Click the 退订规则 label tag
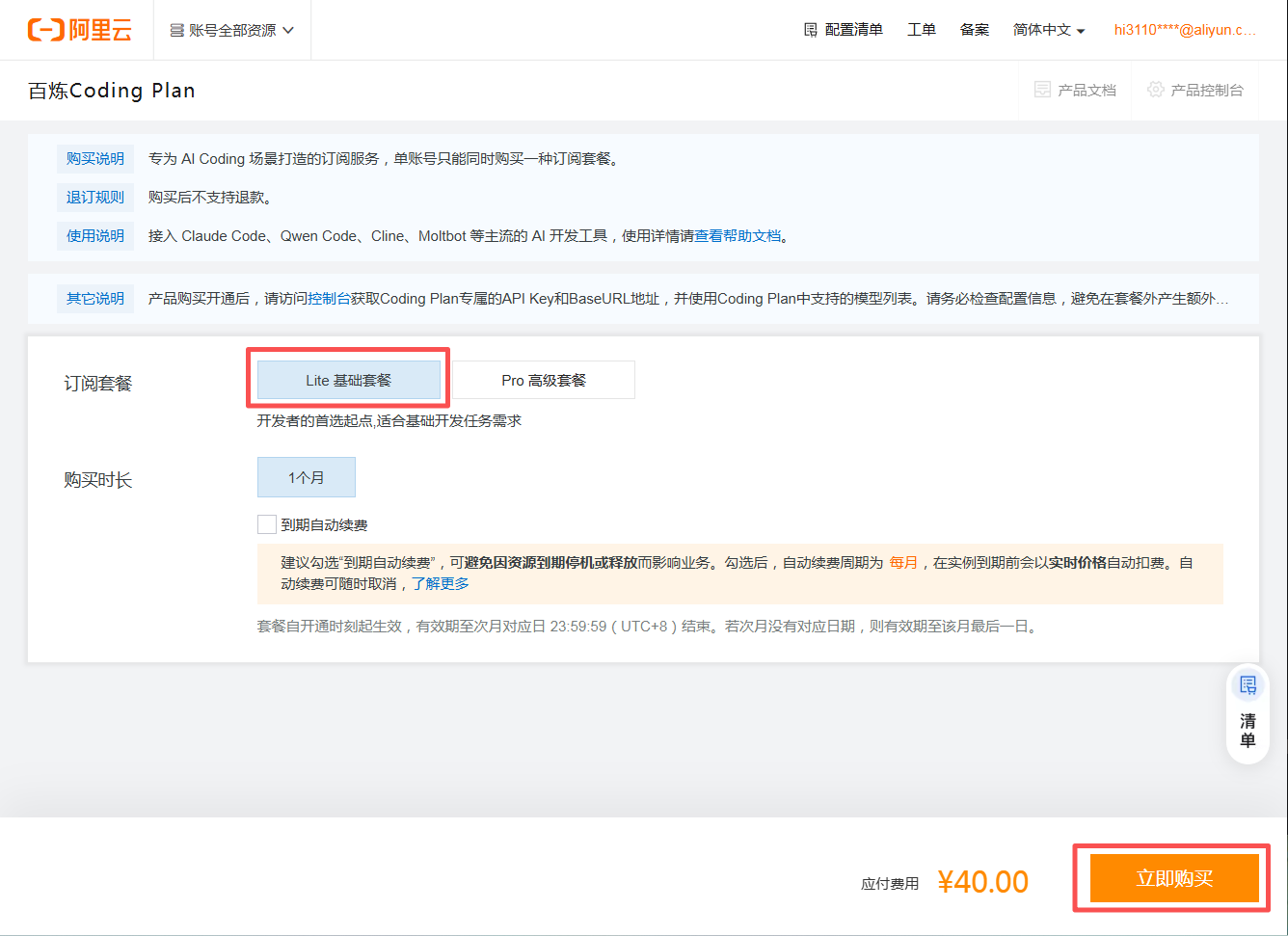1288x936 pixels. [x=95, y=197]
